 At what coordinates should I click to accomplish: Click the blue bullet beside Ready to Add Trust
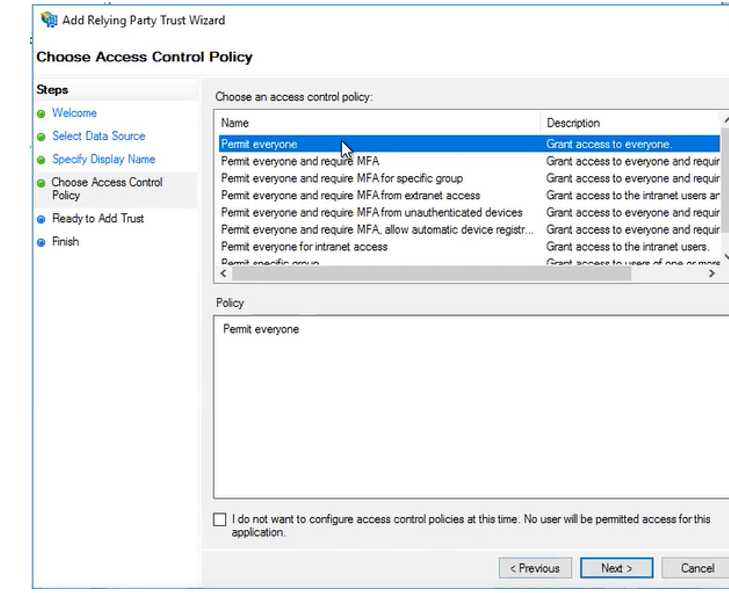click(x=41, y=219)
